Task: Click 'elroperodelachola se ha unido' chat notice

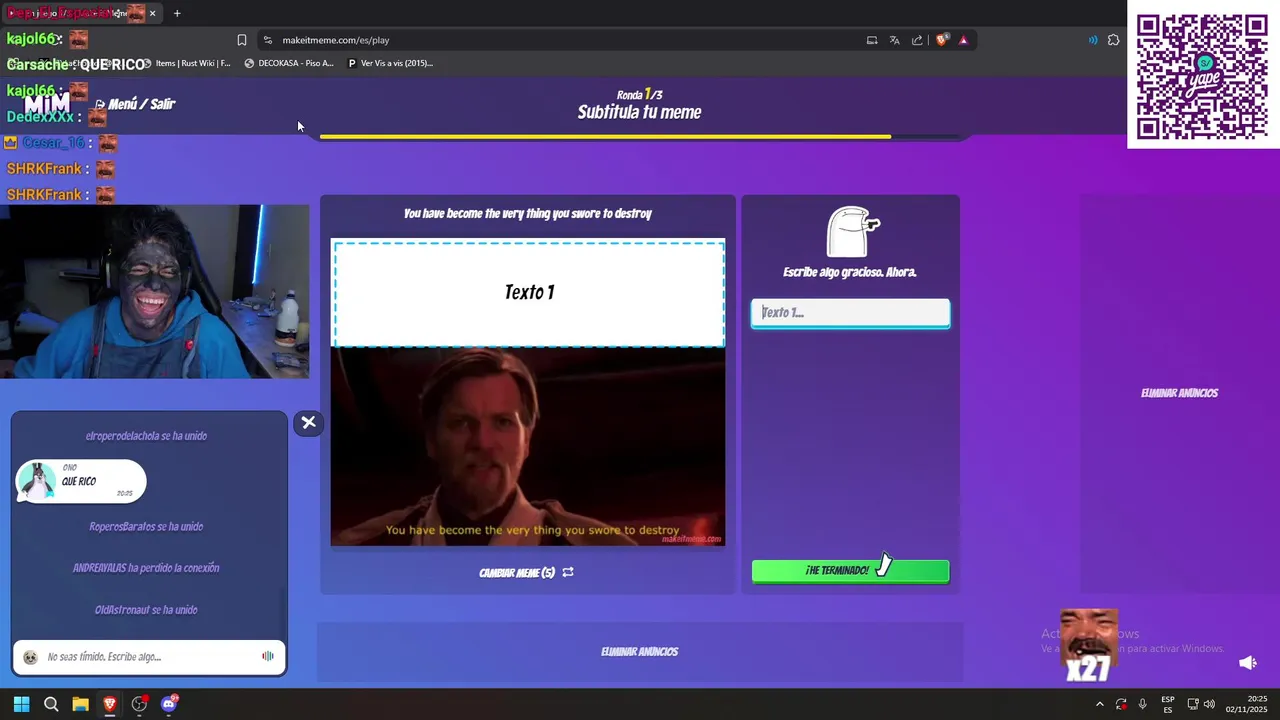Action: pos(146,436)
